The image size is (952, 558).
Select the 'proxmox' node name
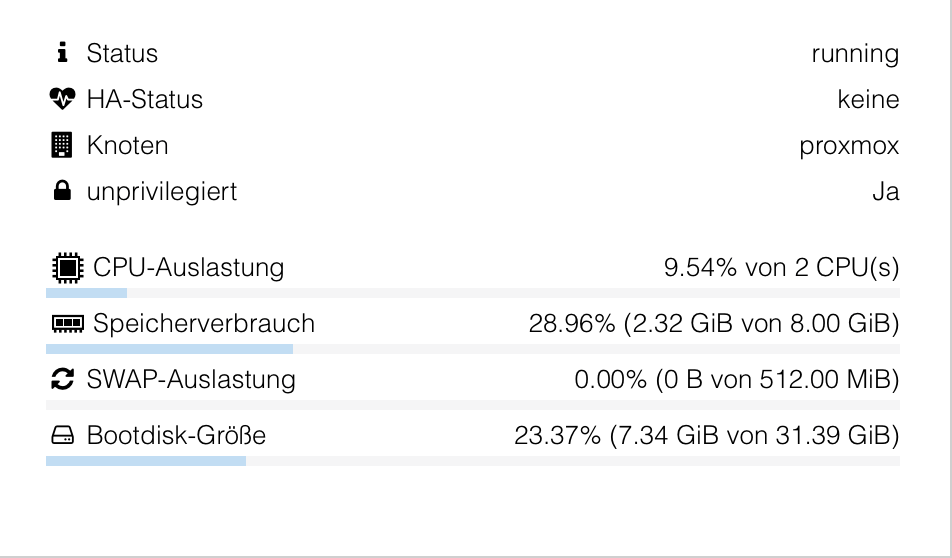click(849, 146)
